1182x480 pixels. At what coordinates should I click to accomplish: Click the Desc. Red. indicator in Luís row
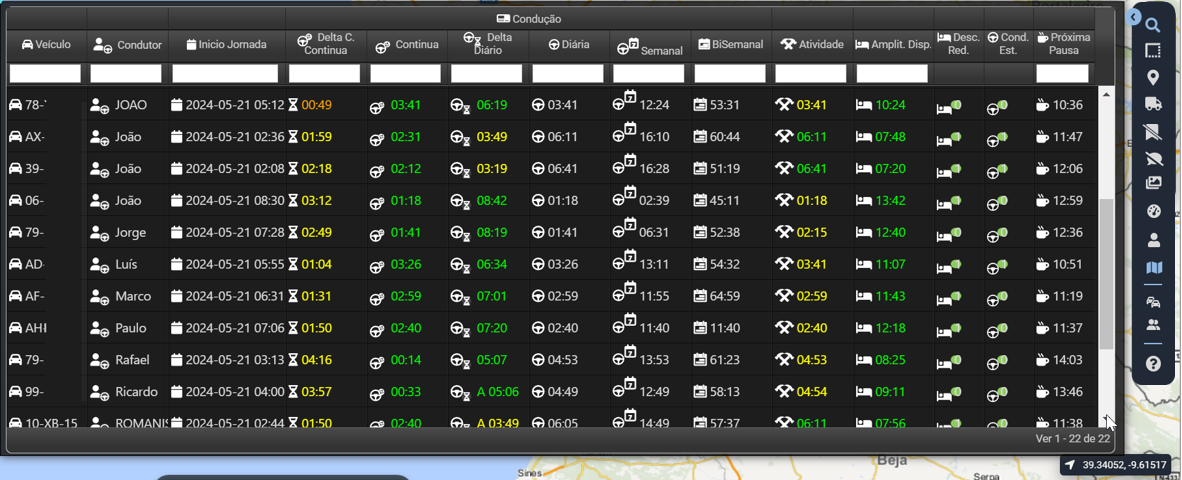coord(949,265)
